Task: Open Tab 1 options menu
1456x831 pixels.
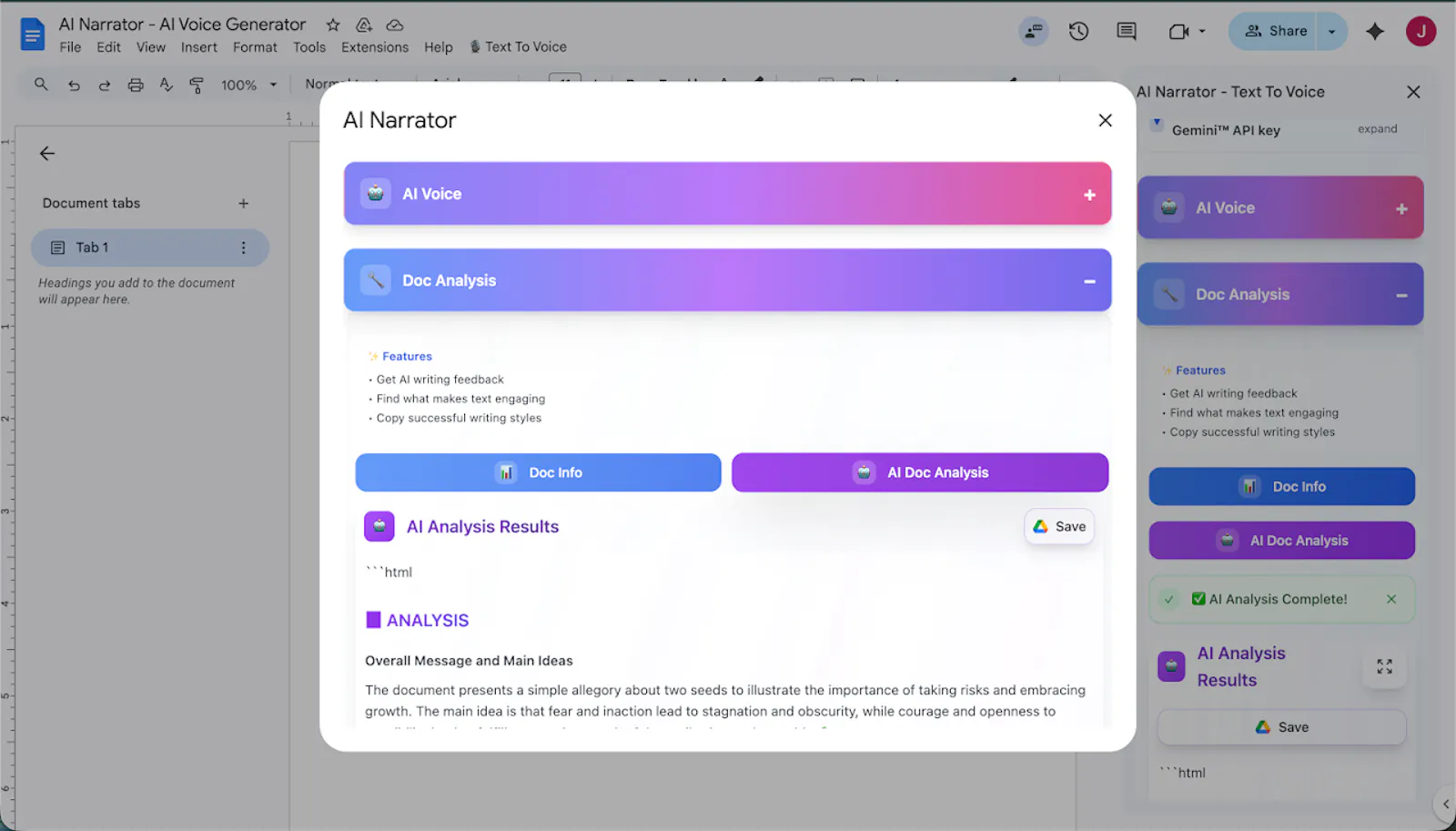Action: 243,248
